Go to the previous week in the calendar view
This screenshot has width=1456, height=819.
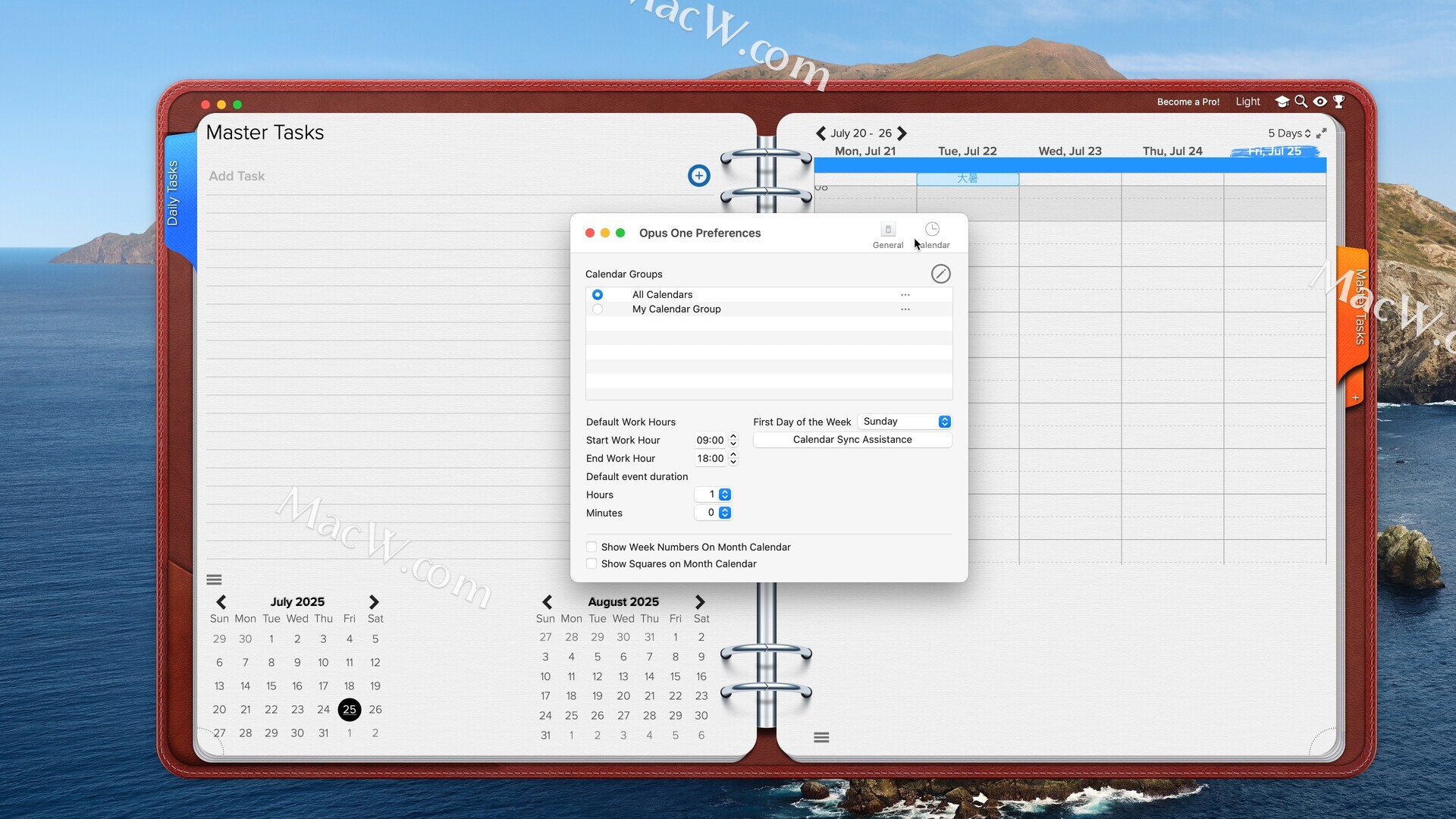click(x=821, y=133)
